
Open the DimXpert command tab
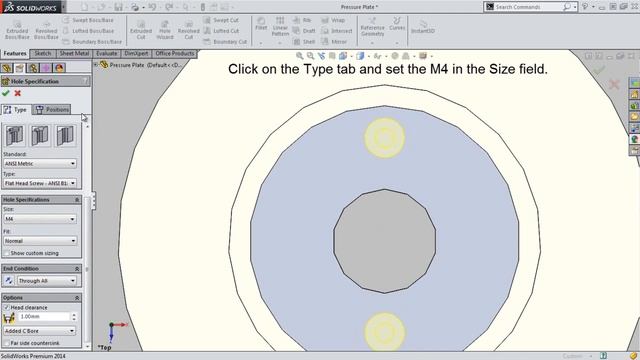click(x=136, y=53)
